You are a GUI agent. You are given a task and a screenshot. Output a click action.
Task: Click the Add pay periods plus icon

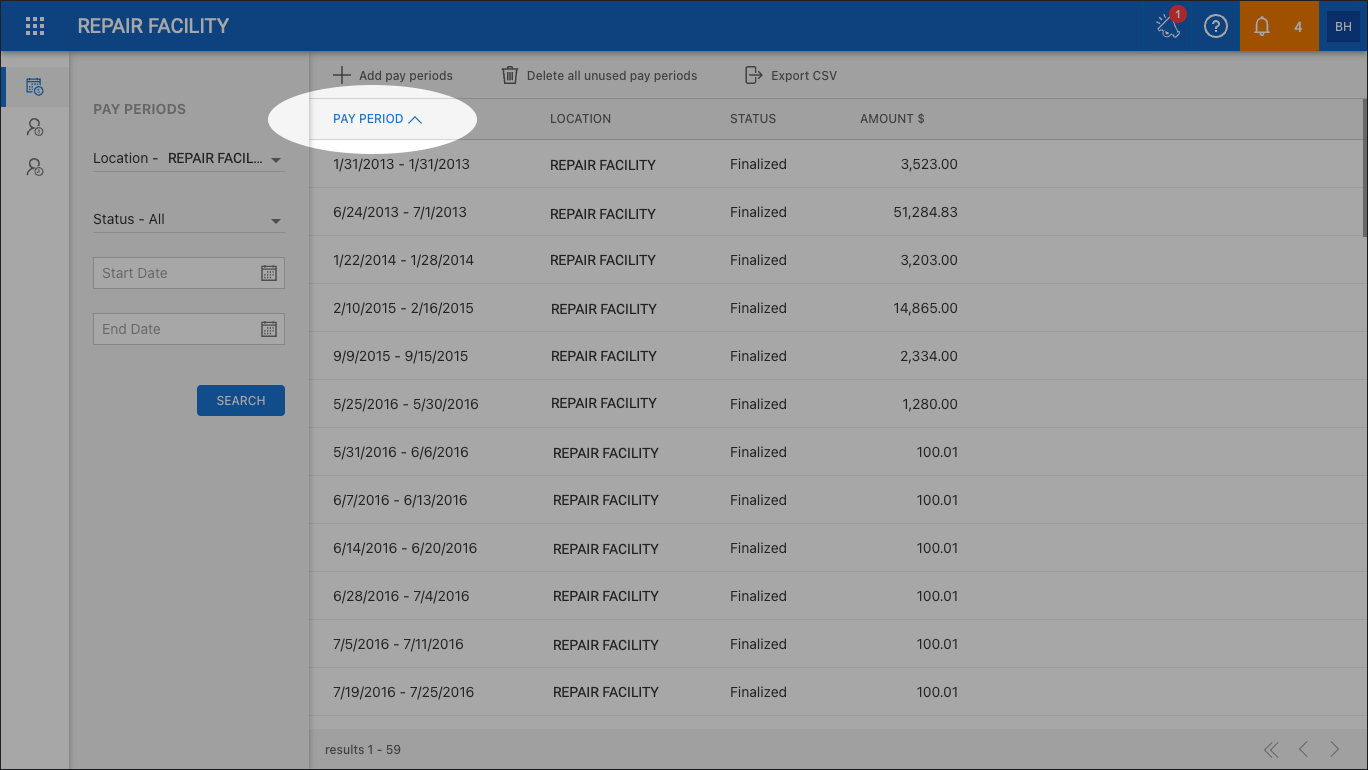(342, 75)
